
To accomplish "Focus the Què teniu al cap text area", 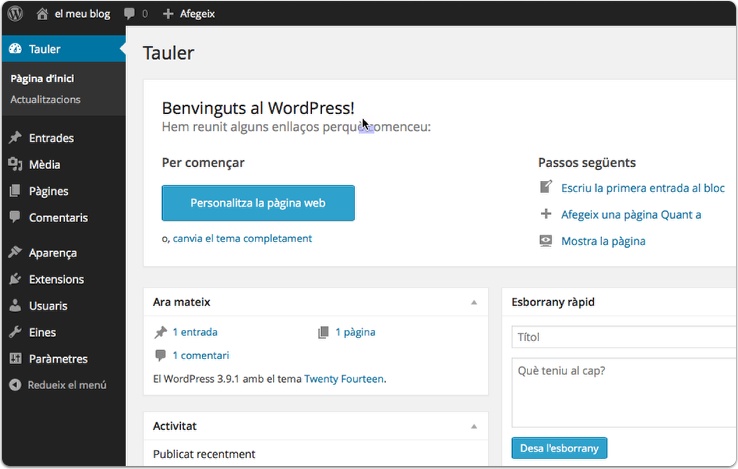I will (x=625, y=393).
